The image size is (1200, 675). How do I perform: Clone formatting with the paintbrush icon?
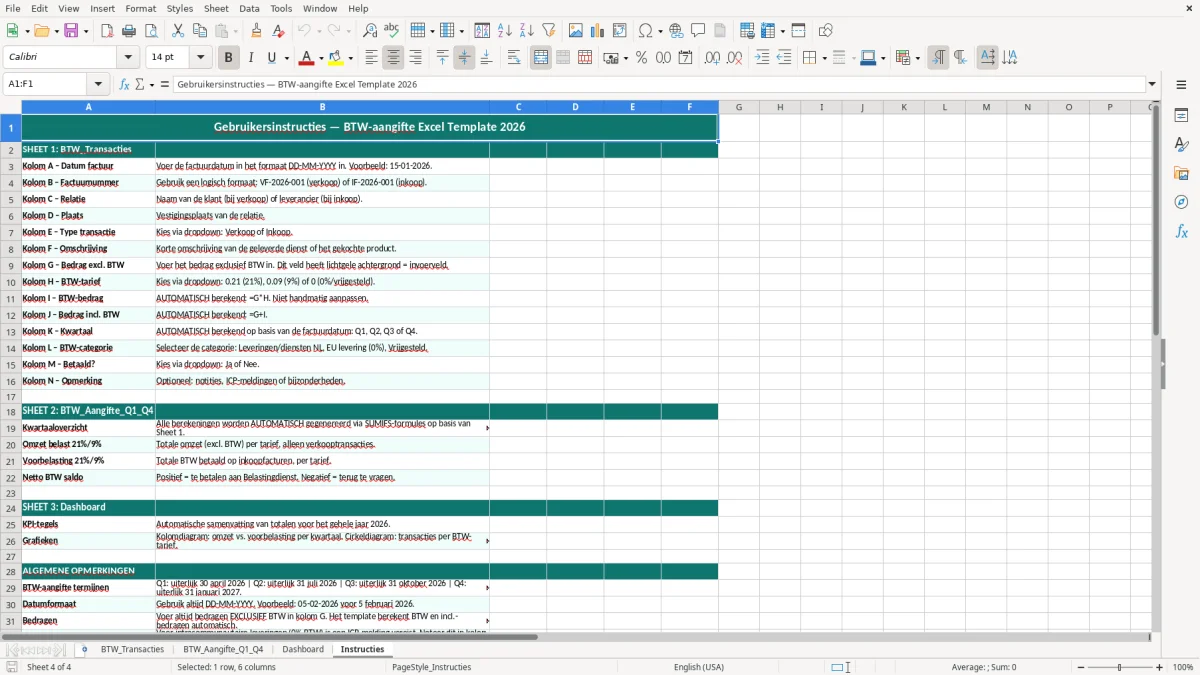pyautogui.click(x=257, y=31)
